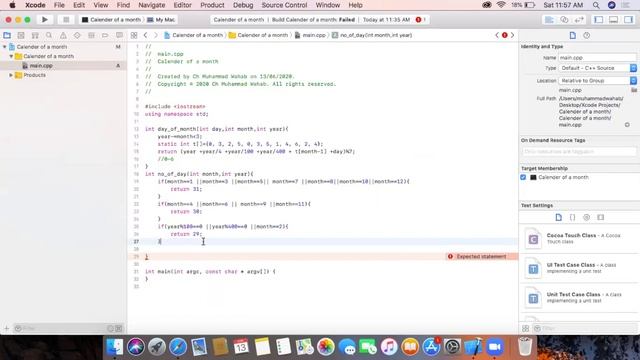Click the Name field containing main.cpp
The image size is (640, 360).
click(598, 58)
